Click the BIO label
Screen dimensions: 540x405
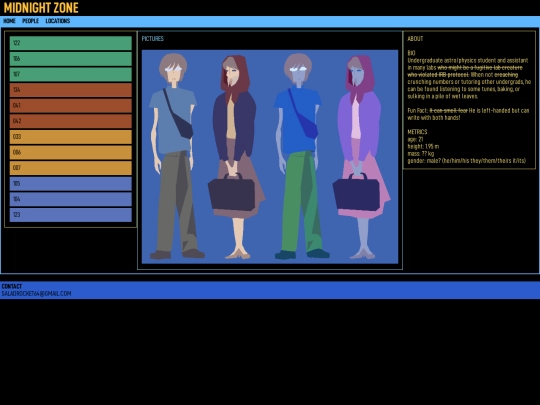pos(411,53)
